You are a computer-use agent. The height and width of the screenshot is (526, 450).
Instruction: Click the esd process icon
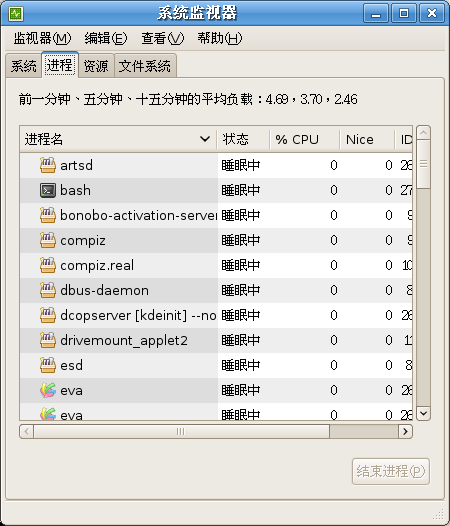48,365
